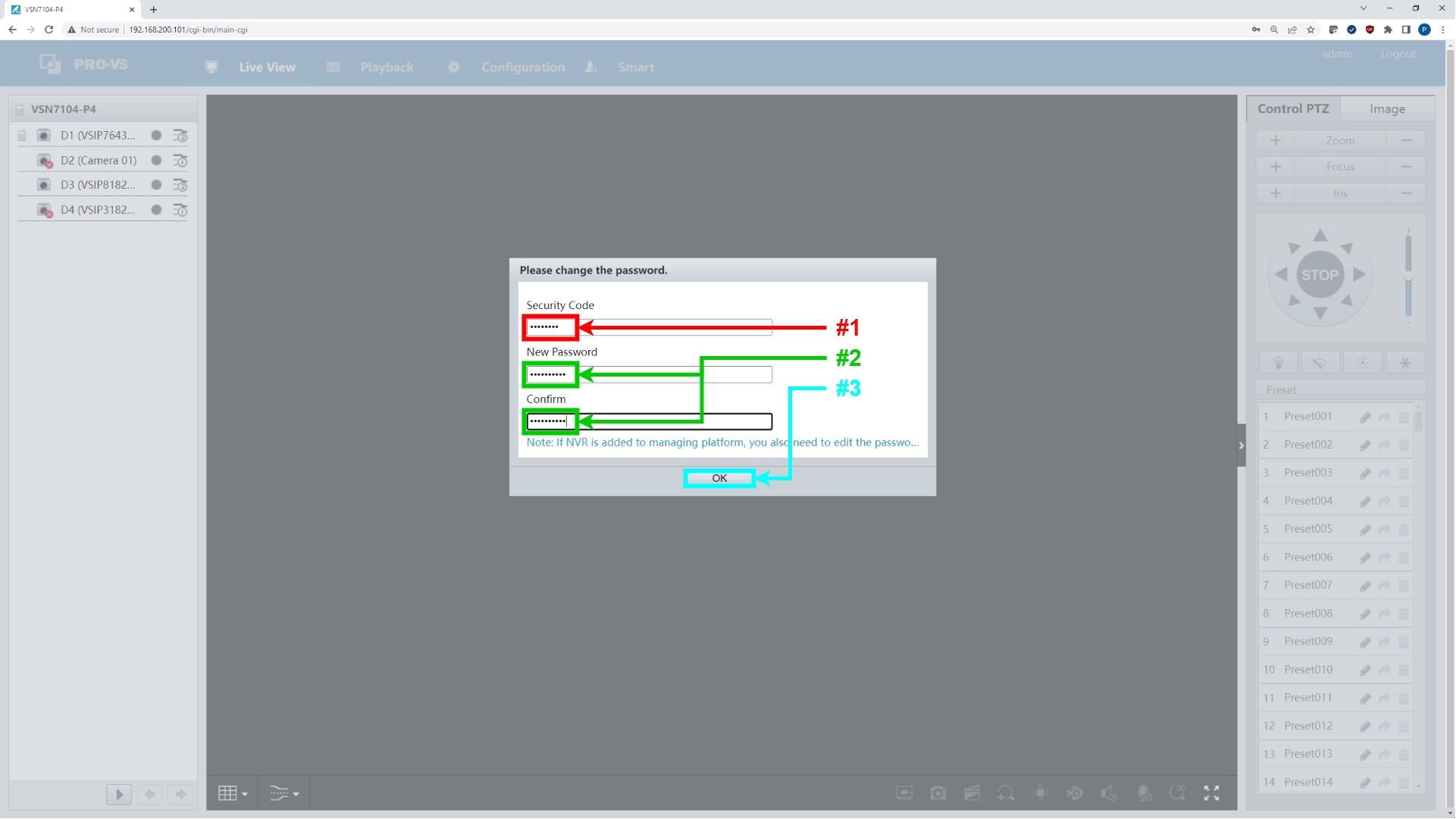Open the Configuration menu
Viewport: 1456px width, 819px height.
[522, 67]
